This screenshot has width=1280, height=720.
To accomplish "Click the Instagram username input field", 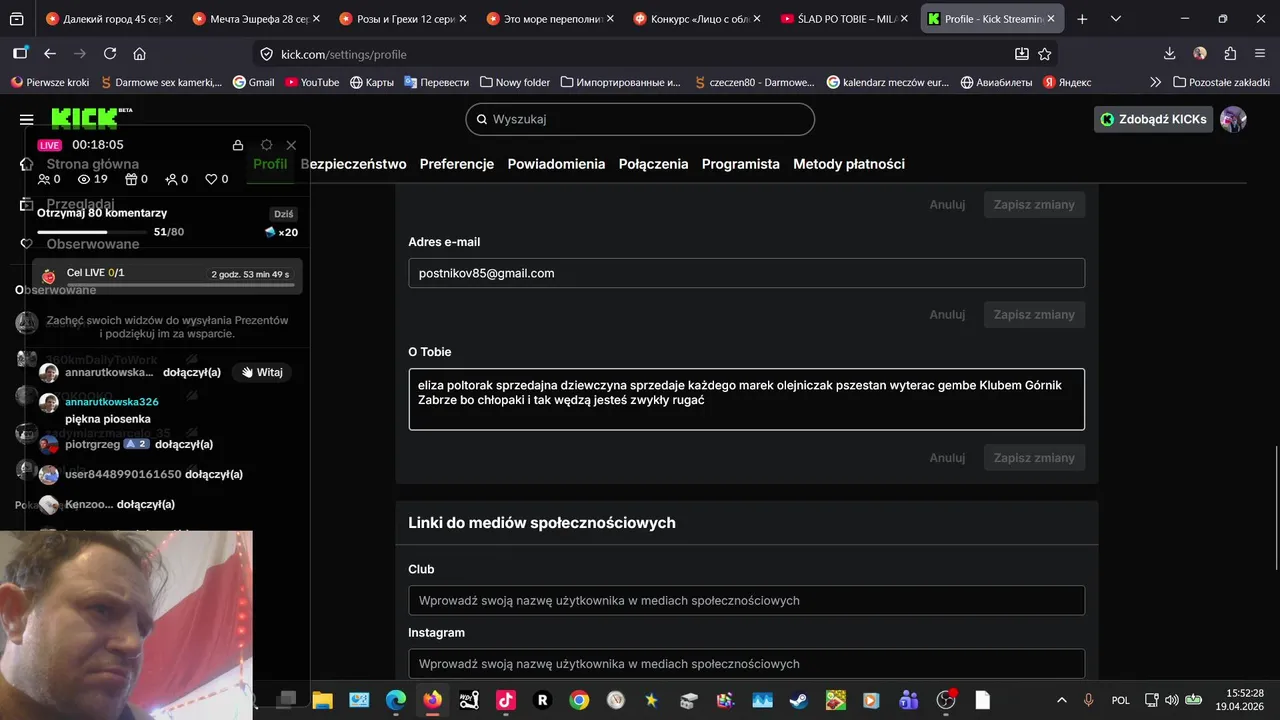I will pyautogui.click(x=746, y=664).
